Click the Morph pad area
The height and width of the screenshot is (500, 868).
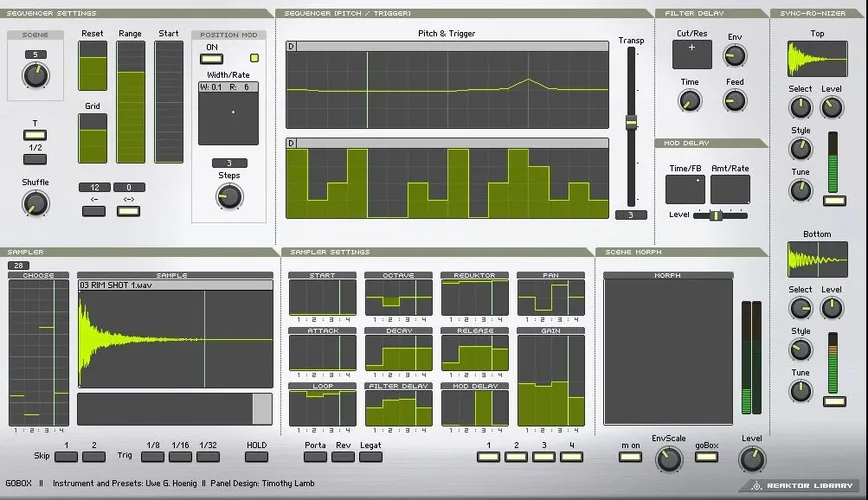click(x=668, y=352)
